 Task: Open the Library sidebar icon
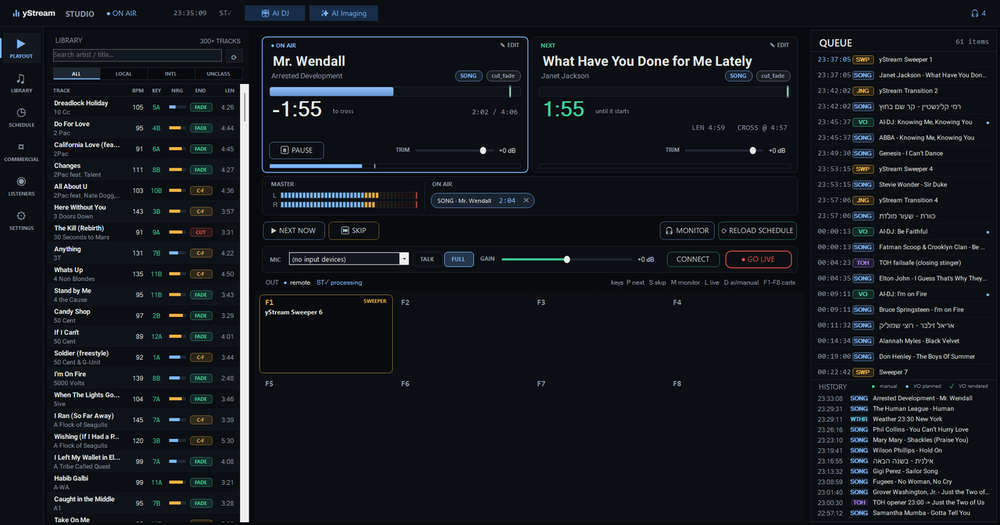tap(21, 83)
